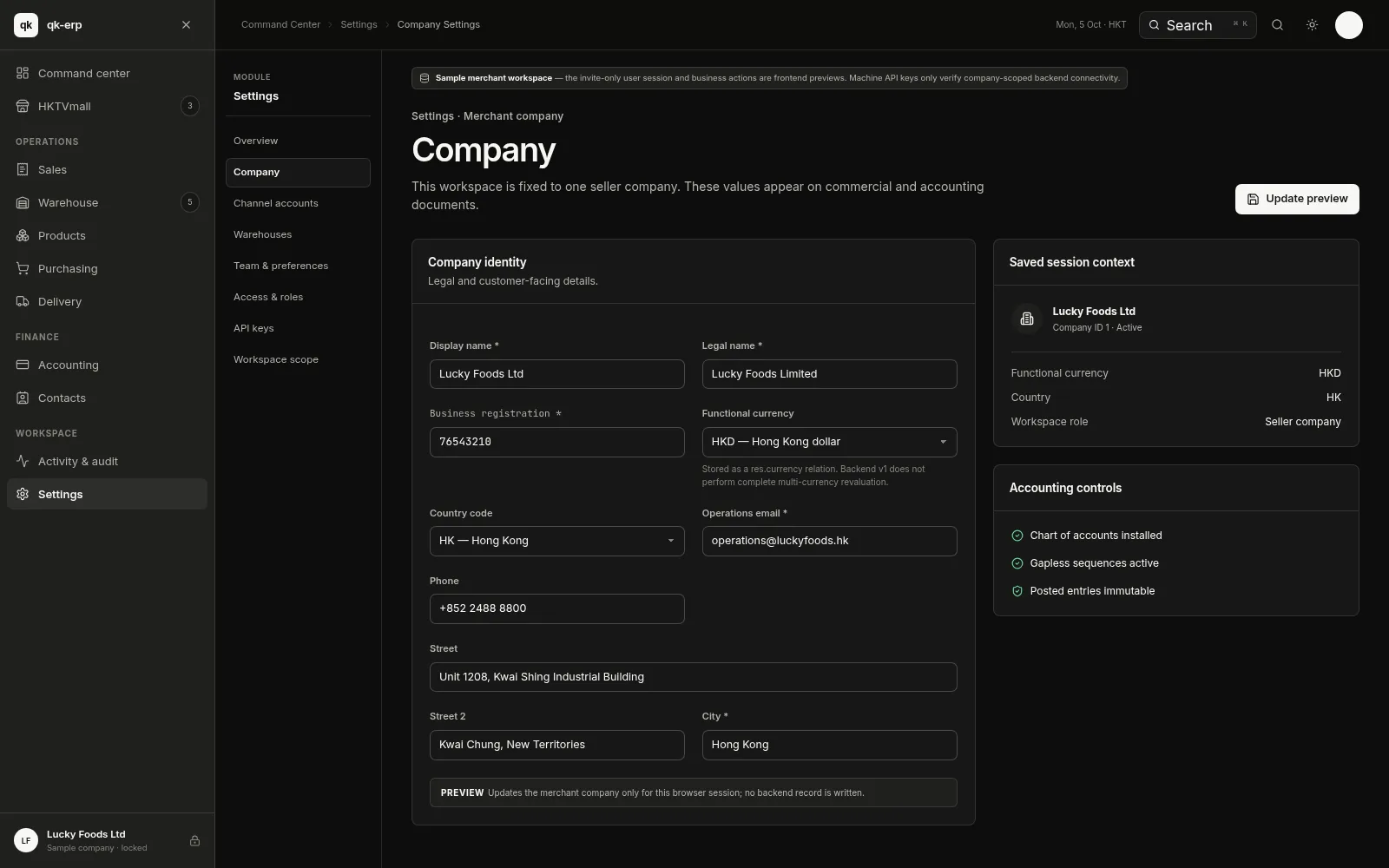Click the company building icon in session card
Screen dimensions: 1389x868
1027,319
